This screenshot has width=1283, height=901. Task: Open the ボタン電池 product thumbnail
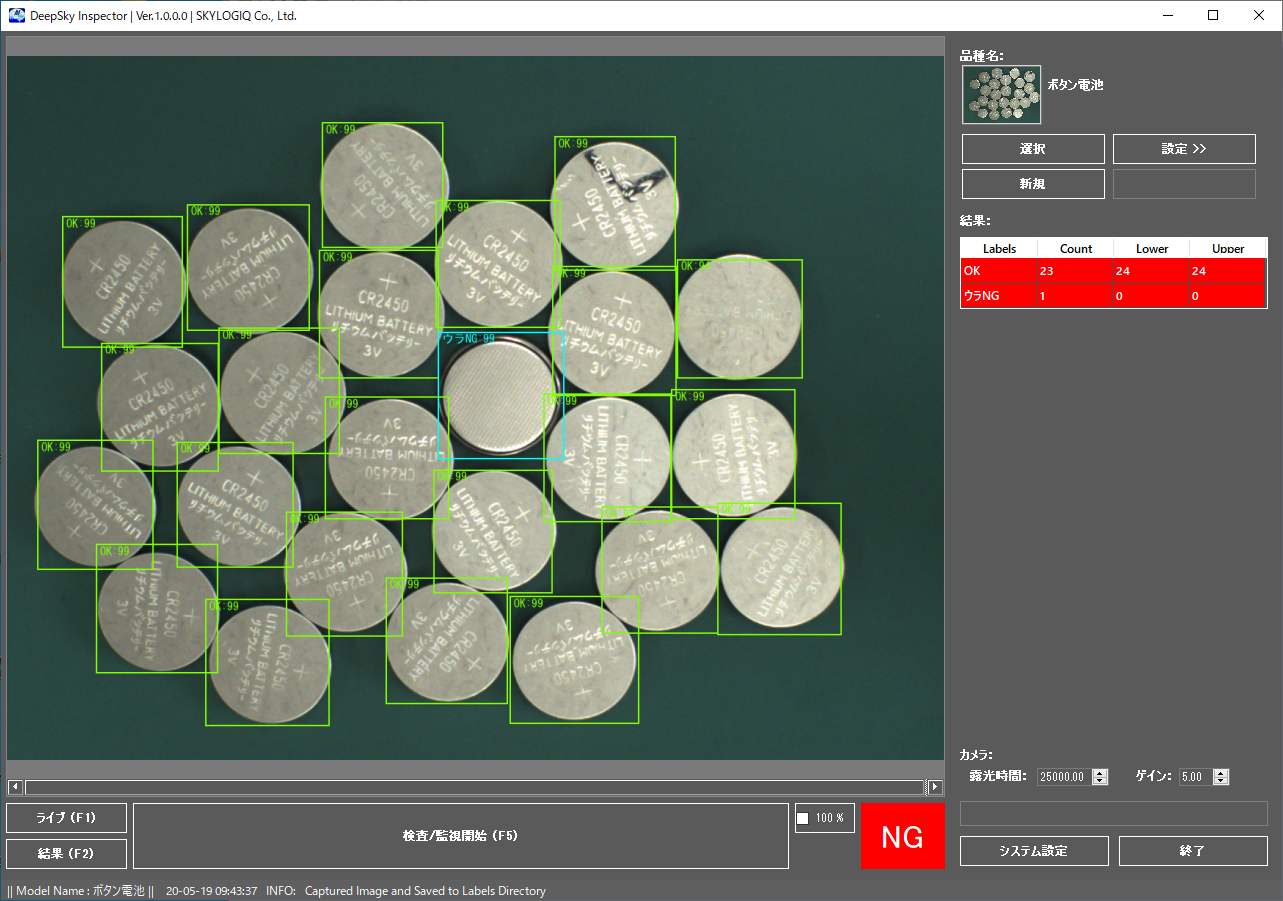point(1001,95)
